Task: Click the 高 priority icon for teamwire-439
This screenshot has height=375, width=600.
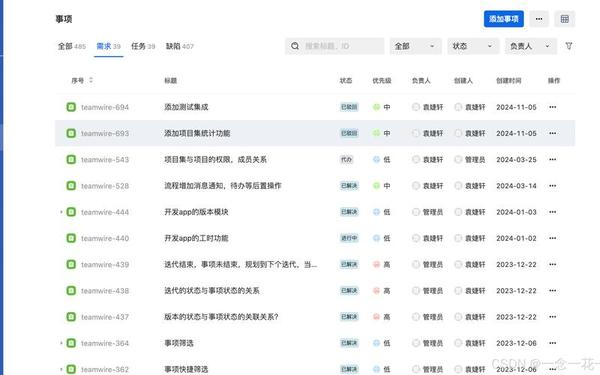Action: point(377,264)
